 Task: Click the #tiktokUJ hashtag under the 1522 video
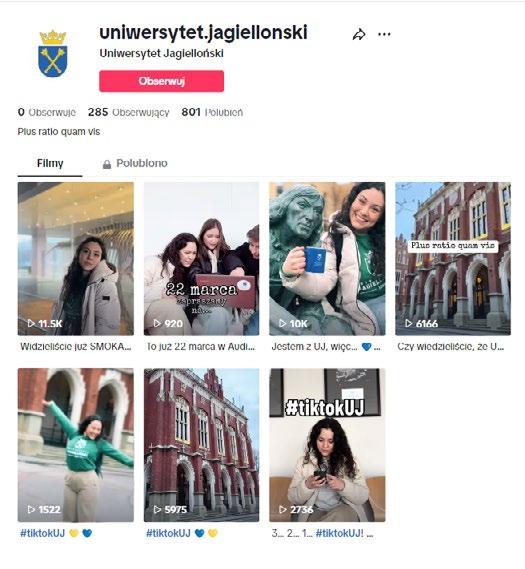(x=42, y=533)
